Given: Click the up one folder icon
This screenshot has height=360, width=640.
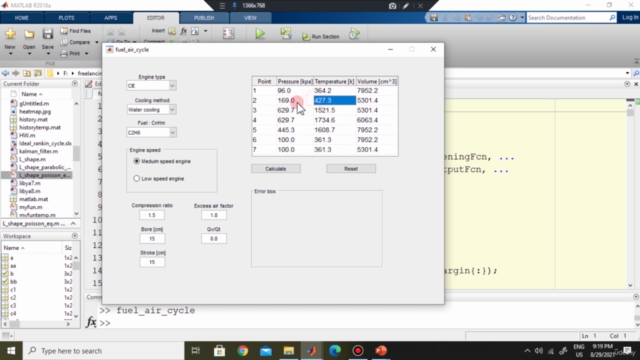Looking at the screenshot, I should 27,73.
